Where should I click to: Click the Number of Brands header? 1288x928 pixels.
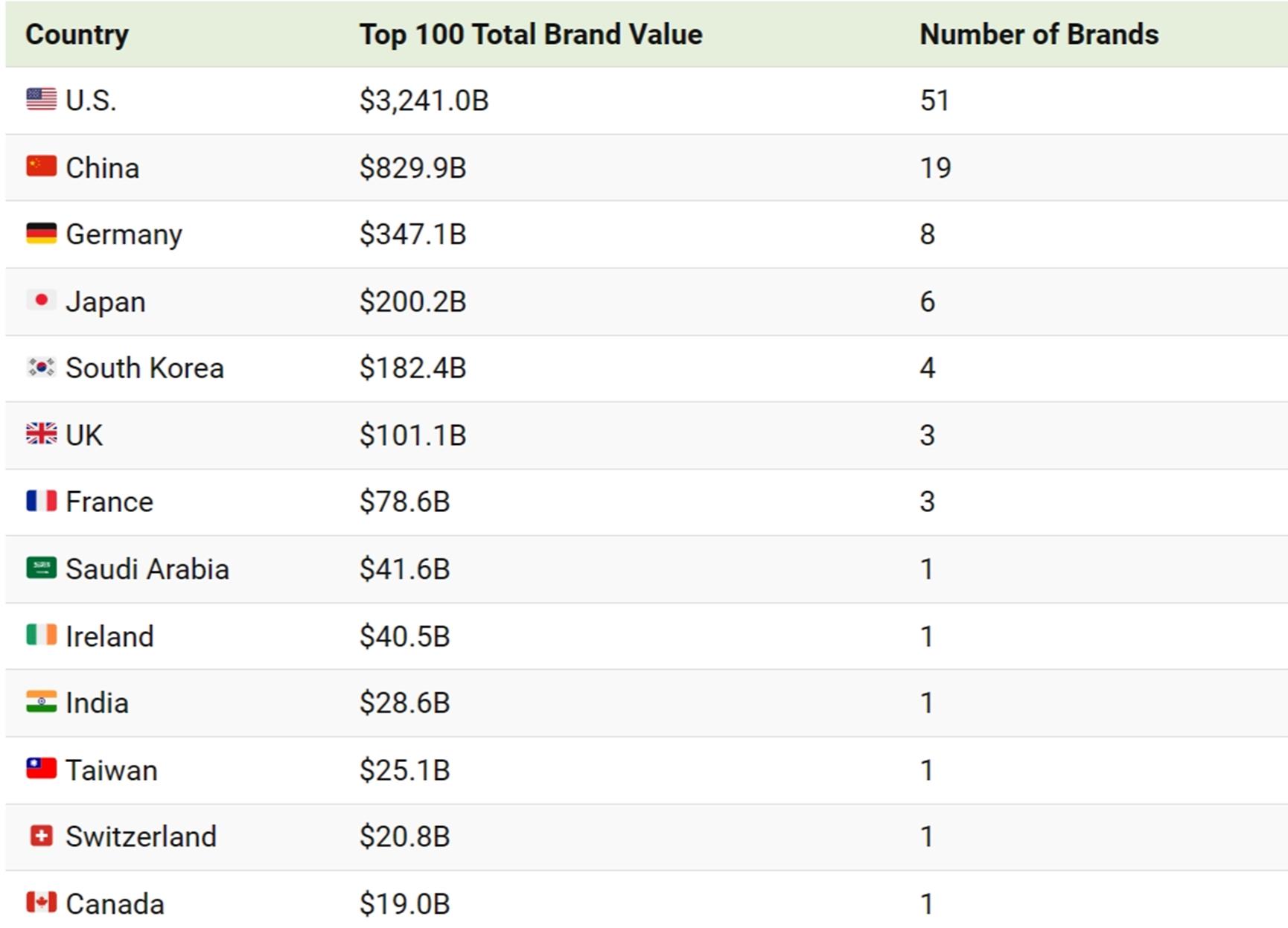(x=1039, y=34)
